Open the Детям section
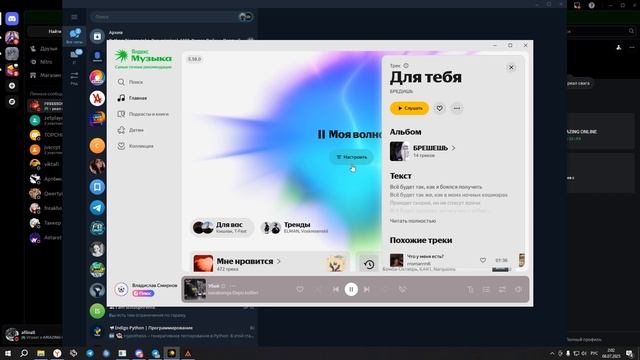This screenshot has width=640, height=360. click(x=131, y=130)
